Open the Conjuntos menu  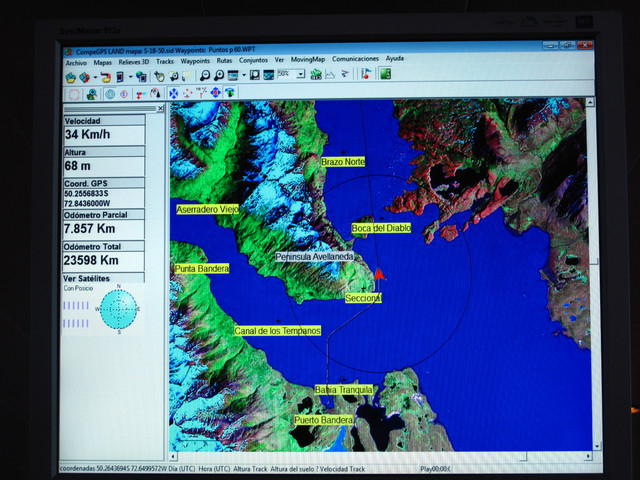click(x=253, y=60)
